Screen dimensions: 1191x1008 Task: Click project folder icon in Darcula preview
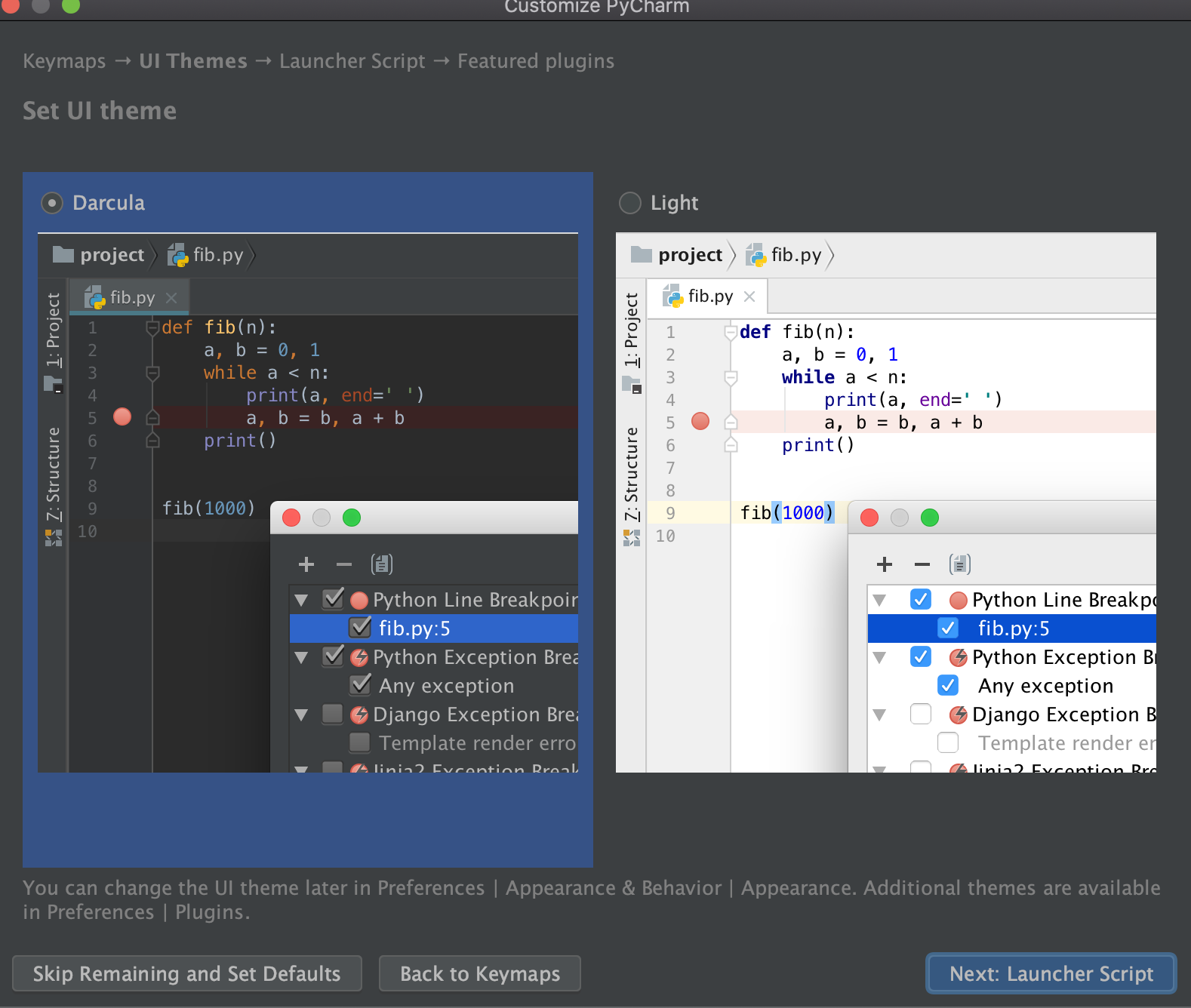[x=63, y=254]
